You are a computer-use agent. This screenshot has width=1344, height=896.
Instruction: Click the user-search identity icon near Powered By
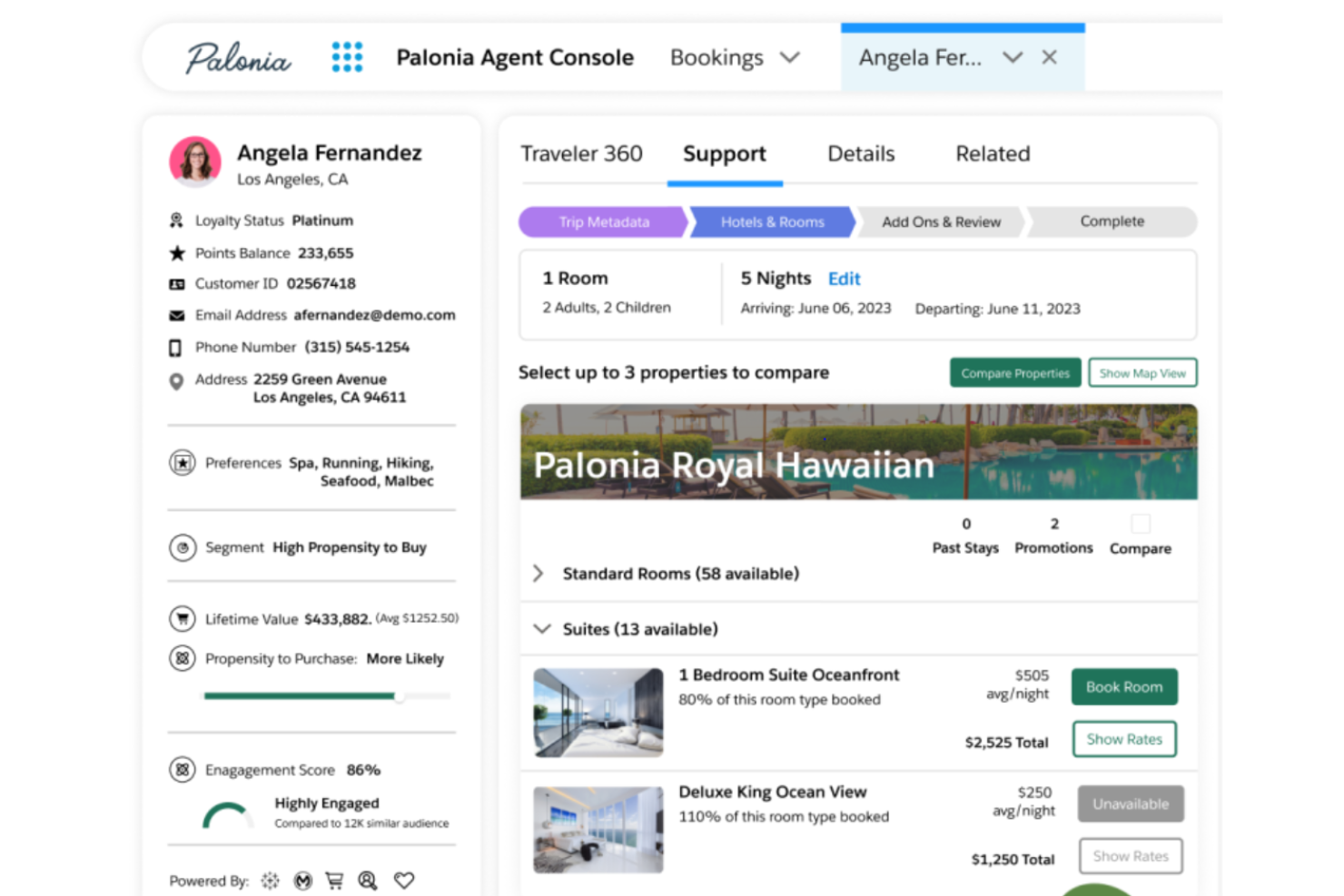(x=367, y=880)
